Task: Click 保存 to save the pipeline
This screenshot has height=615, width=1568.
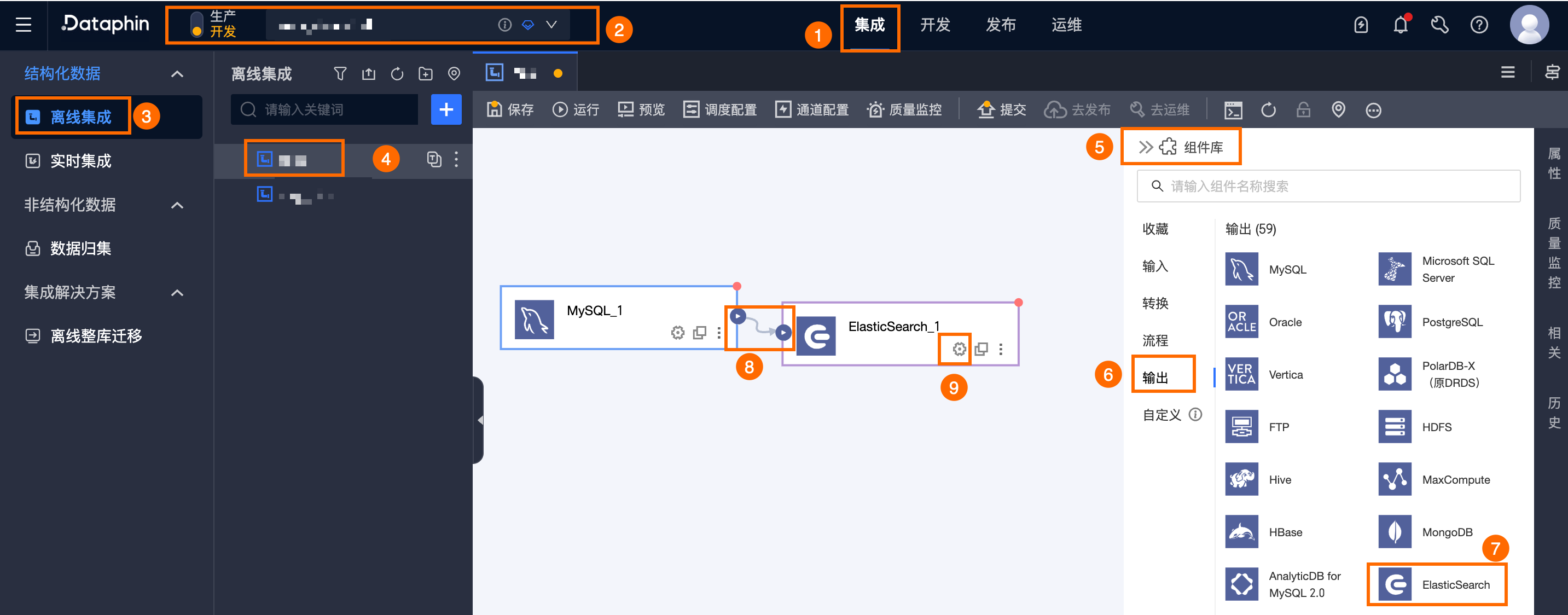Action: (x=510, y=109)
